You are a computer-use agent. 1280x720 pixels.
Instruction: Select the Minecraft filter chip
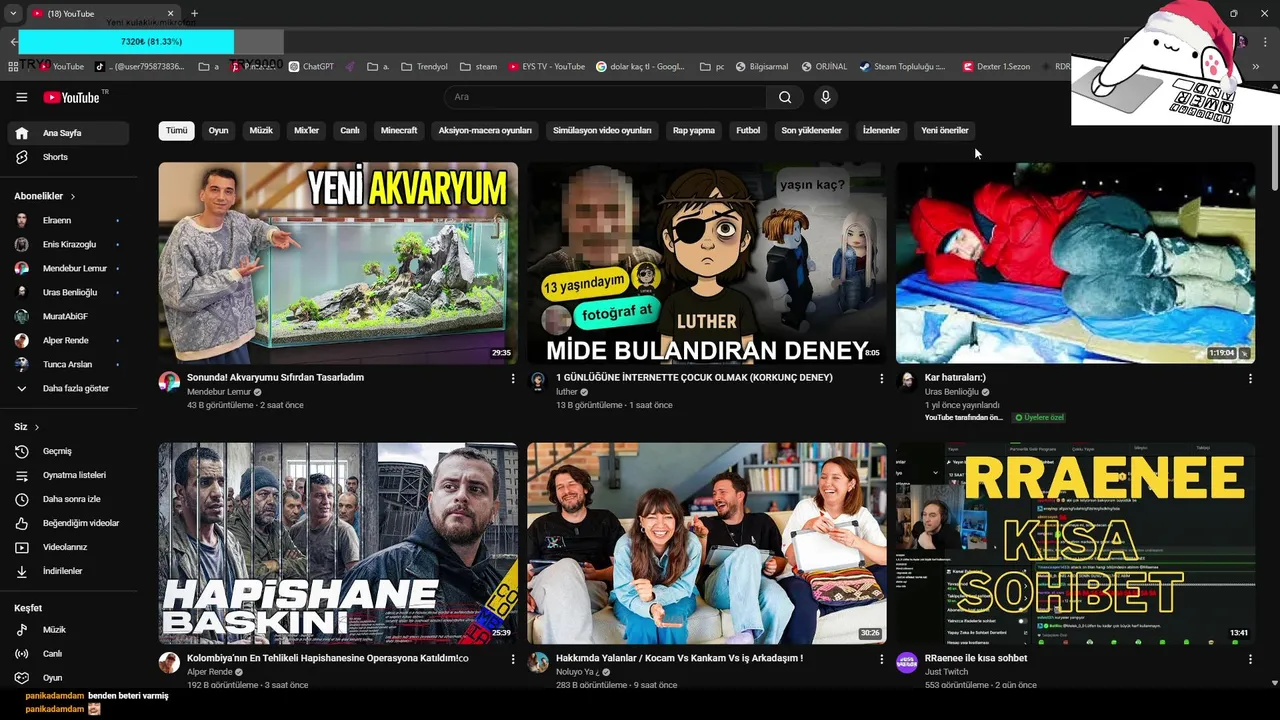tap(399, 131)
